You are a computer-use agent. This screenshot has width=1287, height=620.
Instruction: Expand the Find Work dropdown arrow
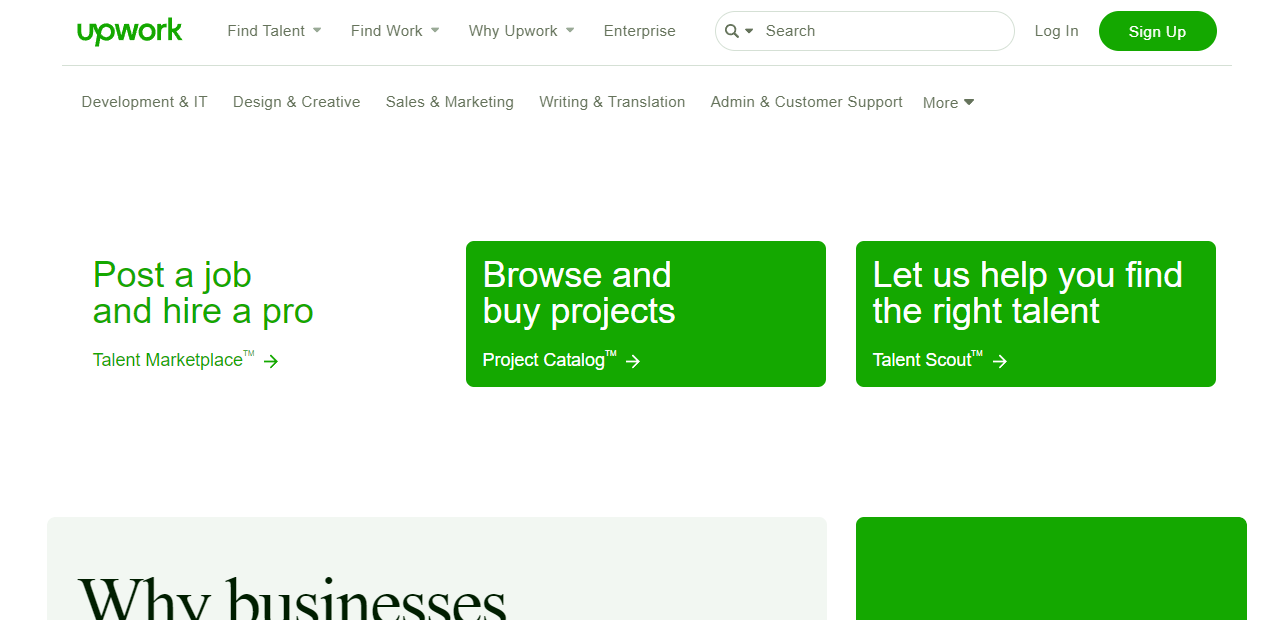[435, 30]
